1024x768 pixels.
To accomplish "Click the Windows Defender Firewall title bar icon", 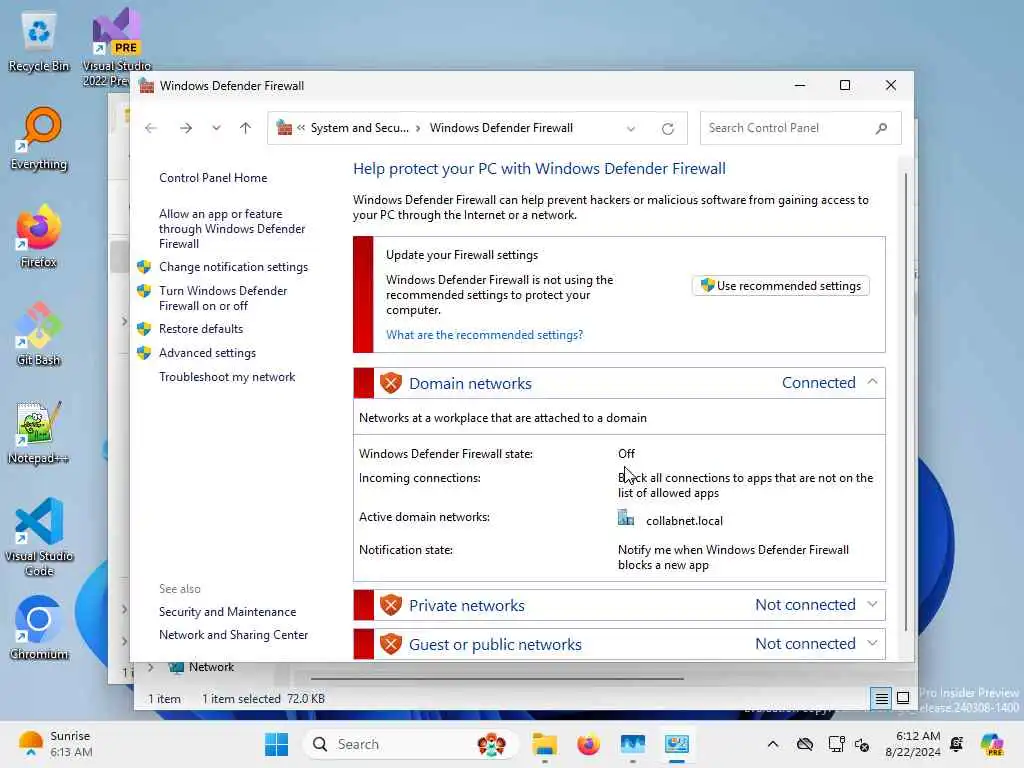I will coord(146,86).
